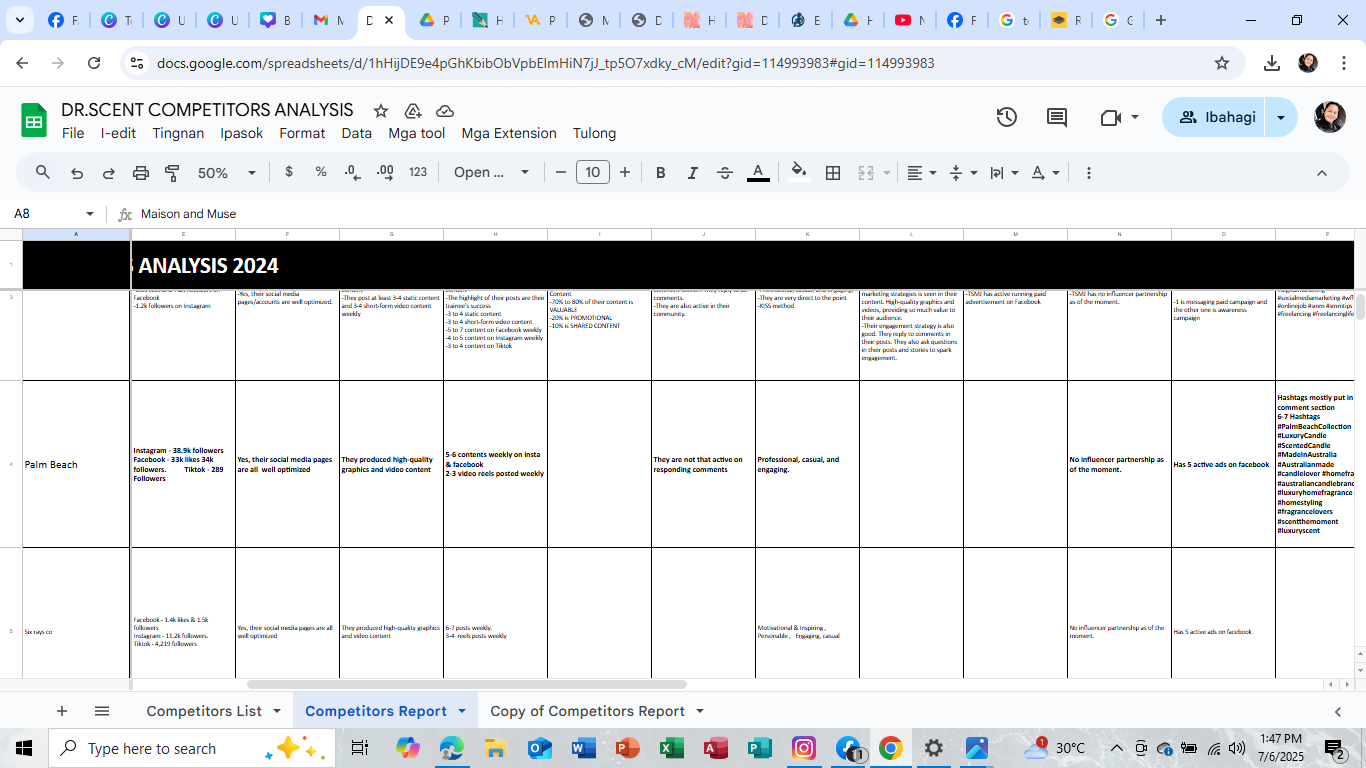Start a Meet call camera icon
Image resolution: width=1366 pixels, height=768 pixels.
pos(1110,117)
